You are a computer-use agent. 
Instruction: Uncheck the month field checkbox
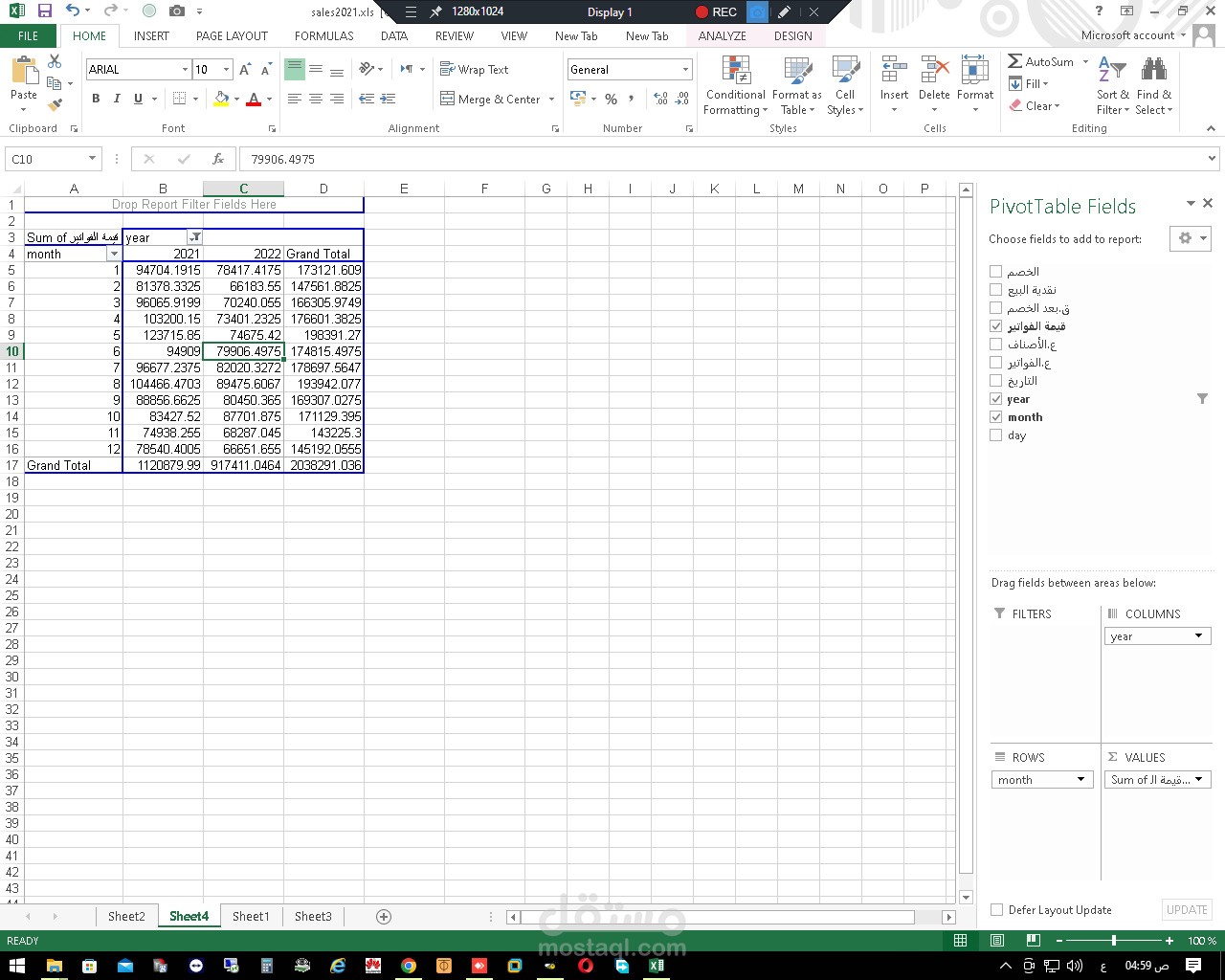tap(995, 417)
